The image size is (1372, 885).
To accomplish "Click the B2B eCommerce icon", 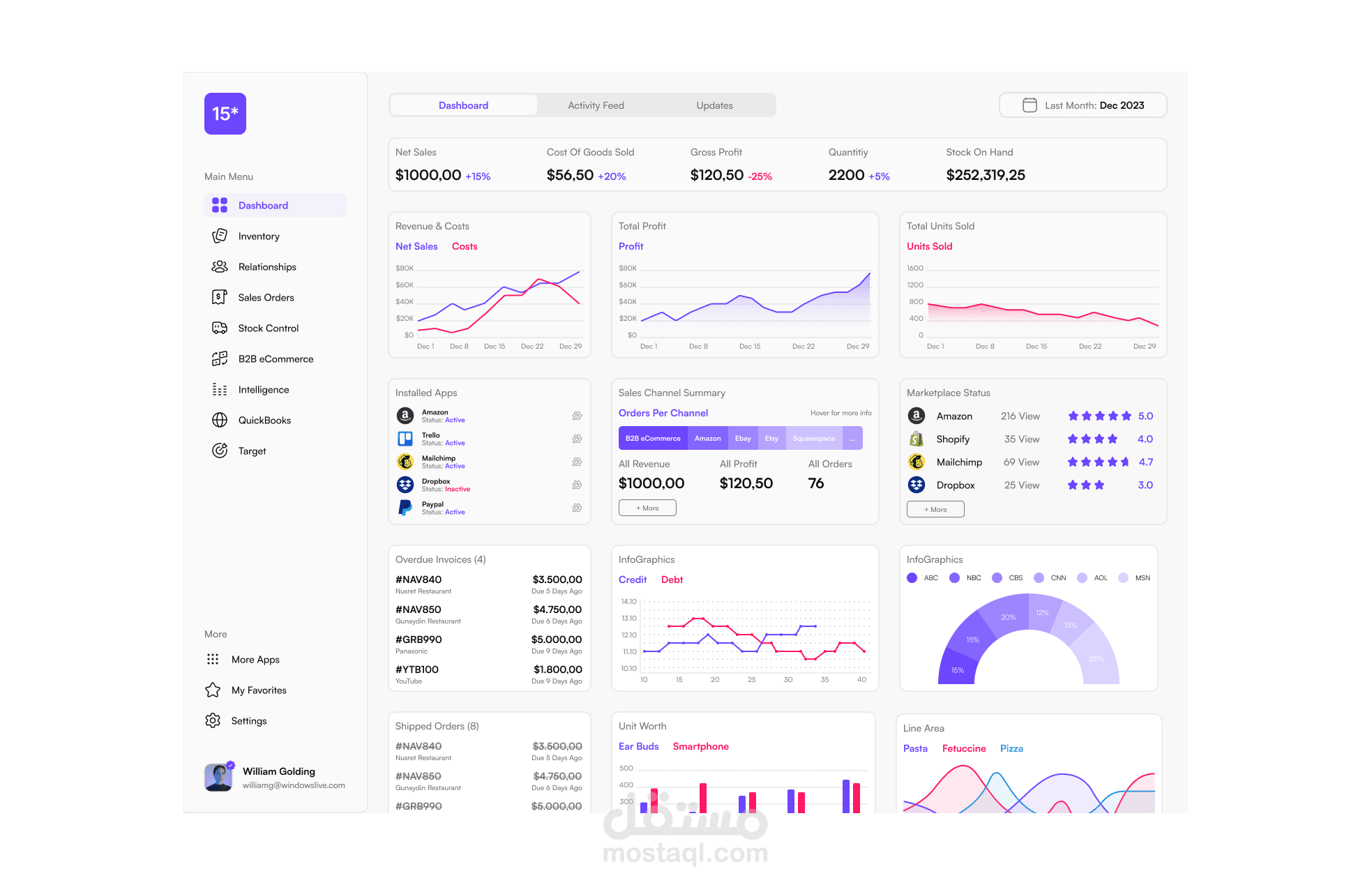I will click(220, 358).
